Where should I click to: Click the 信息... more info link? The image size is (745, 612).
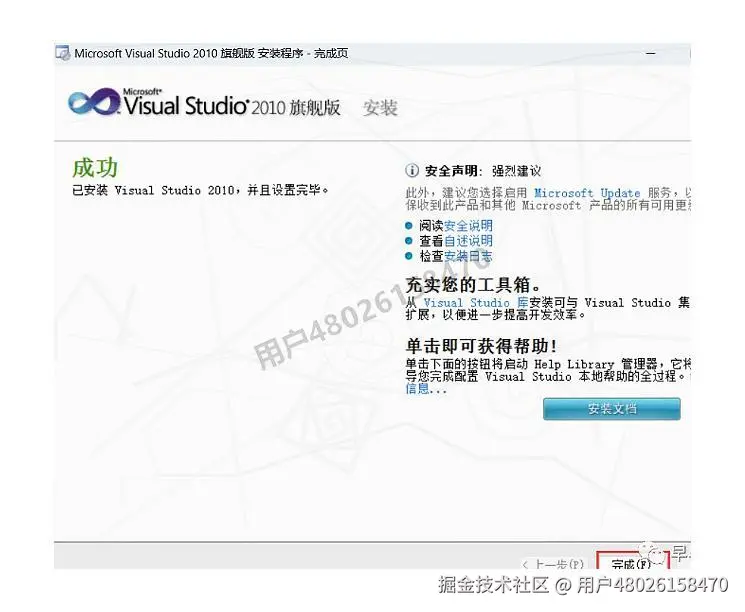[426, 389]
